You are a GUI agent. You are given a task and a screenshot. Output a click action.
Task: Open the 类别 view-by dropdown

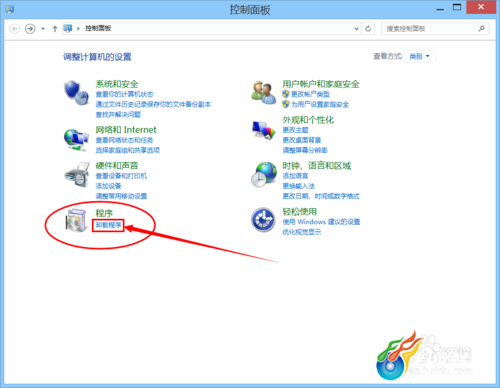click(x=420, y=56)
